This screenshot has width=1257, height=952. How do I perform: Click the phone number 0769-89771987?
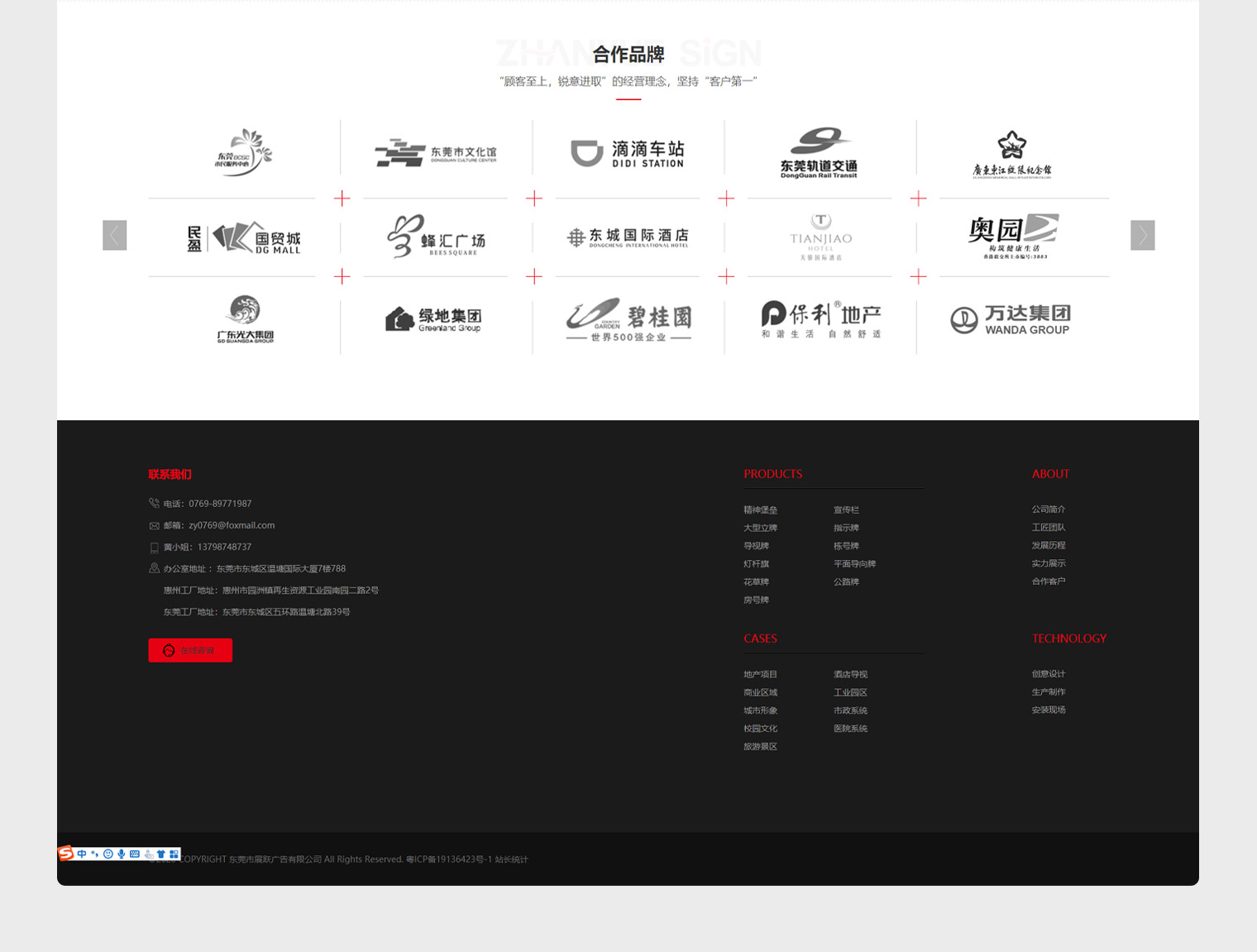click(x=220, y=504)
